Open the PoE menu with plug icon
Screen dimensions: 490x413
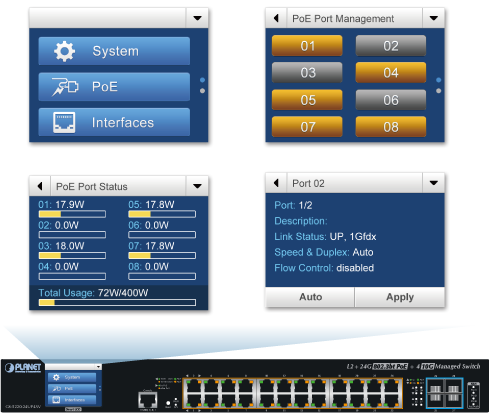114,87
